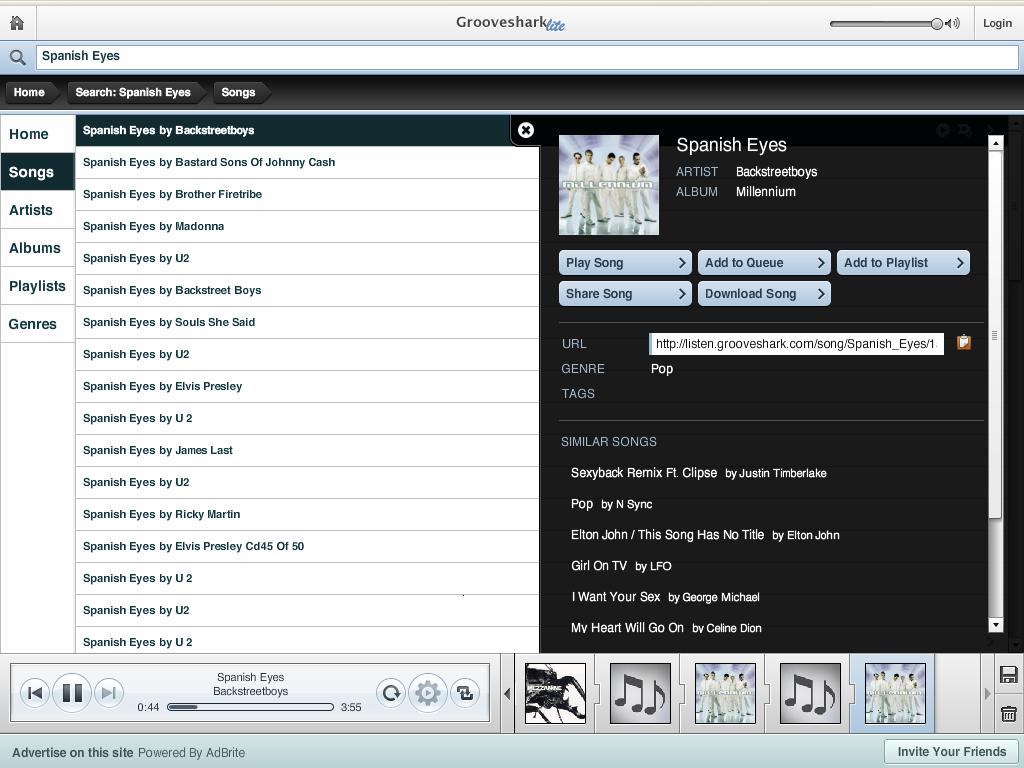Click Advertise on this site link
Viewport: 1024px width, 768px height.
pos(72,752)
